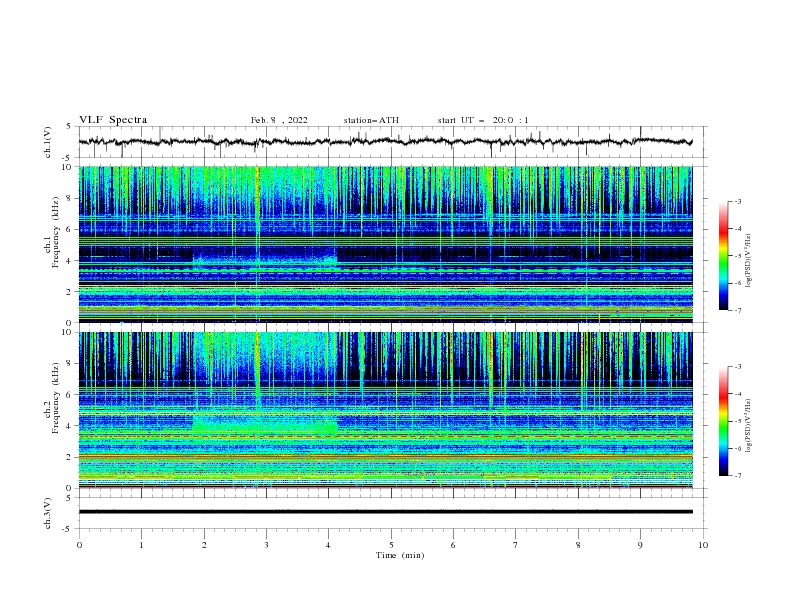Viewport: 792px width, 612px height.
Task: Click inside the ch.1 spectrogram panel
Action: click(x=385, y=244)
